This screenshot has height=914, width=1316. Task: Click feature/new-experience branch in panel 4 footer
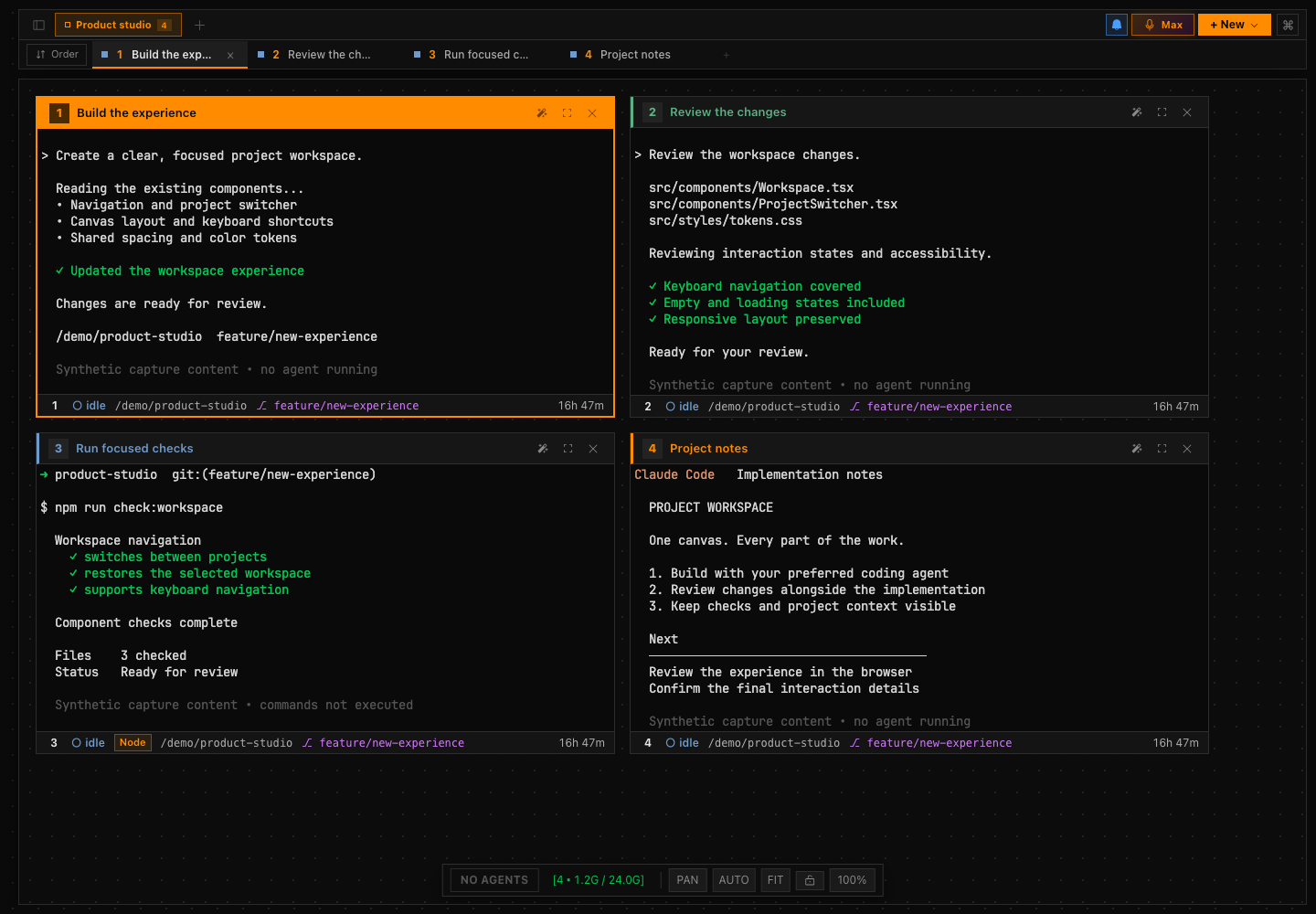point(939,743)
